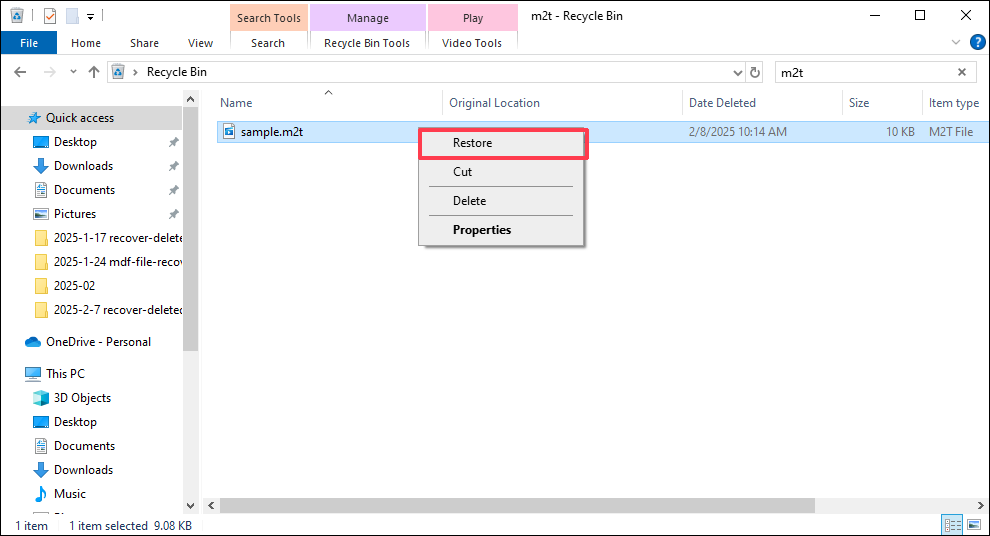Open 3D Objects under This PC
990x536 pixels.
[82, 398]
